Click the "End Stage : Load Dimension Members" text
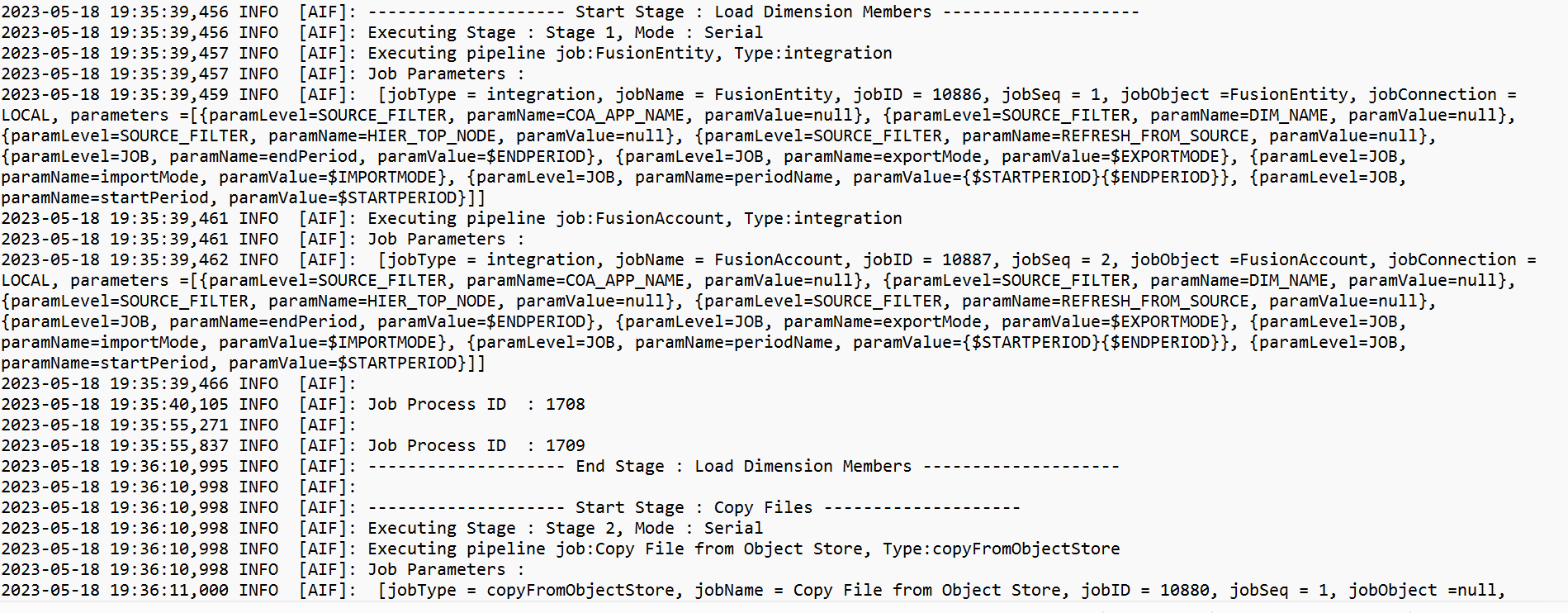The image size is (1568, 613). click(743, 466)
